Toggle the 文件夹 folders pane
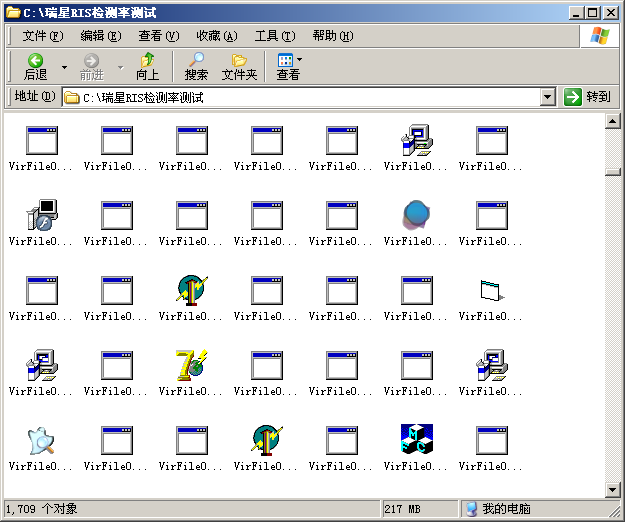 tap(239, 67)
